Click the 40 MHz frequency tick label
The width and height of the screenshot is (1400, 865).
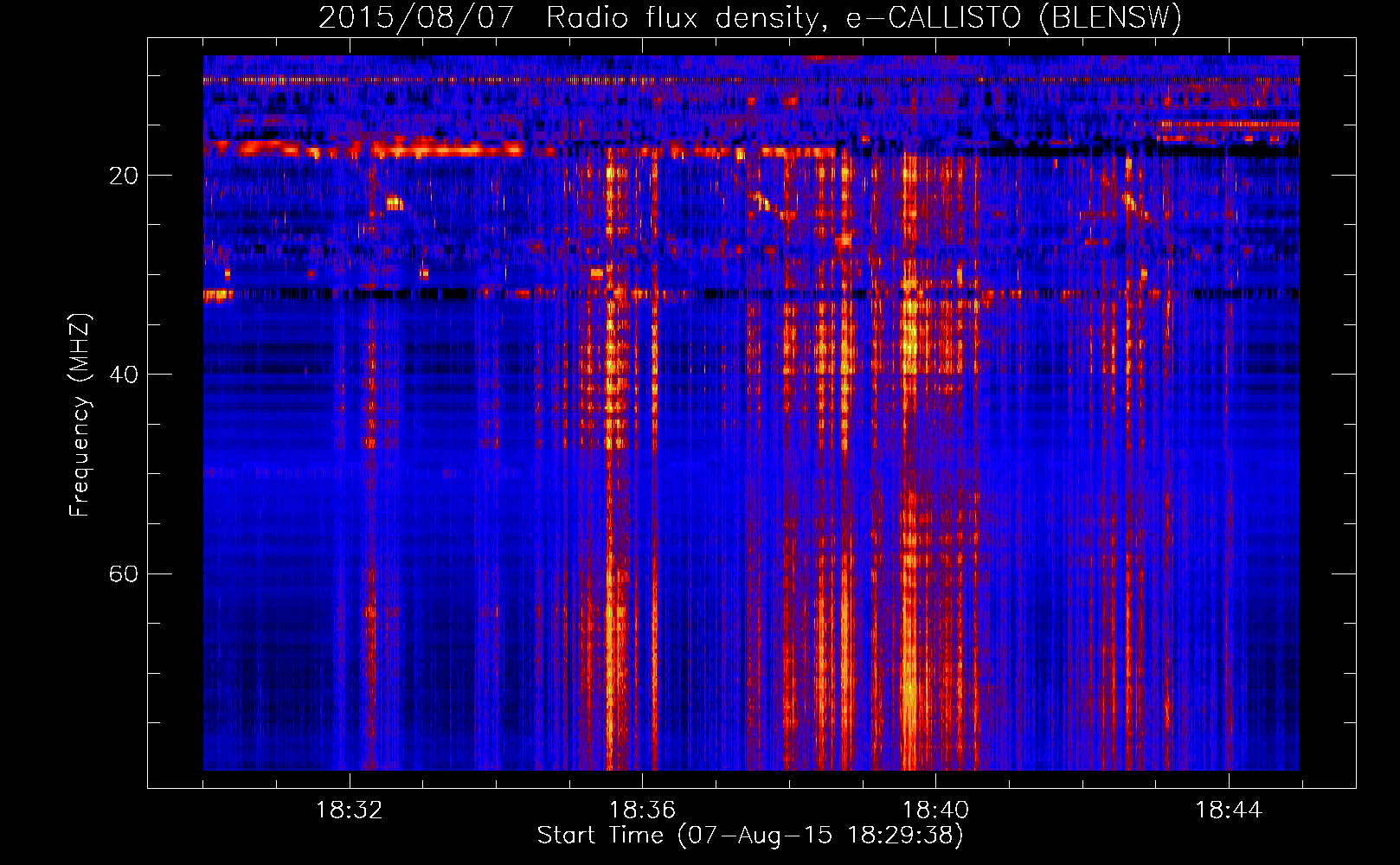point(124,375)
